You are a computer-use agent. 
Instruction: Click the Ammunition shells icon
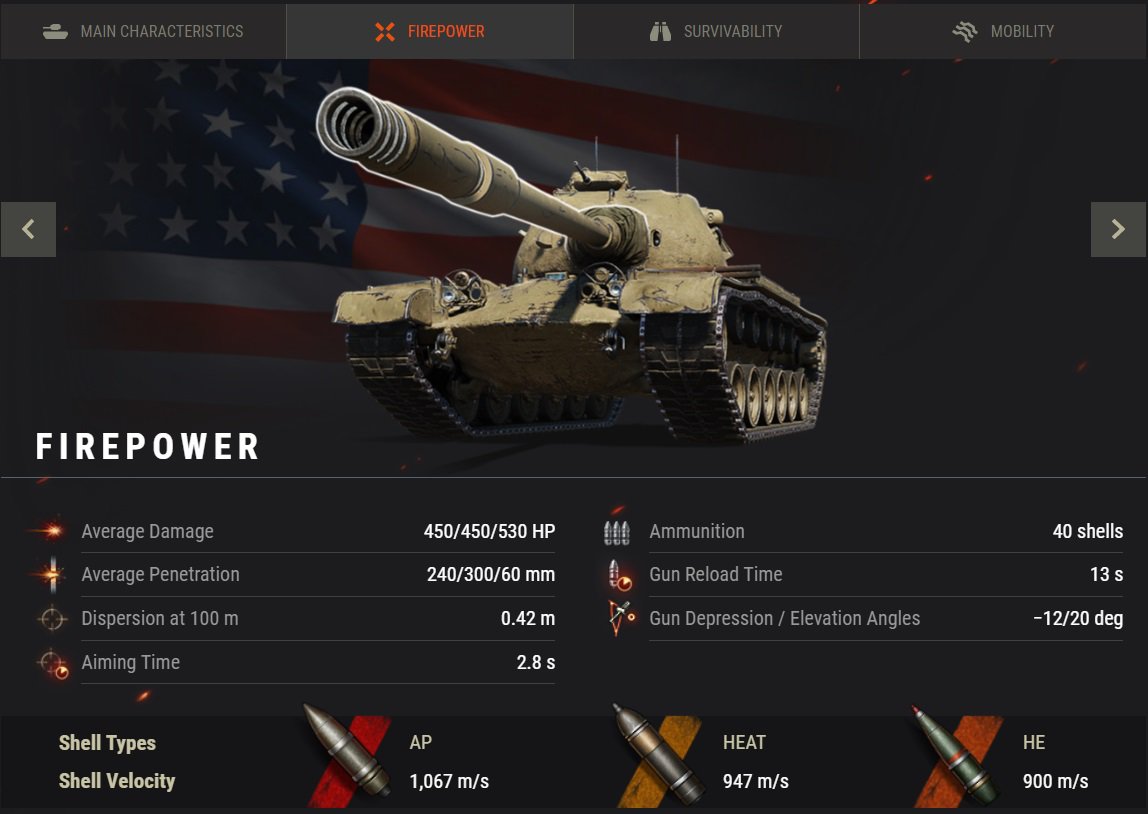(x=616, y=532)
